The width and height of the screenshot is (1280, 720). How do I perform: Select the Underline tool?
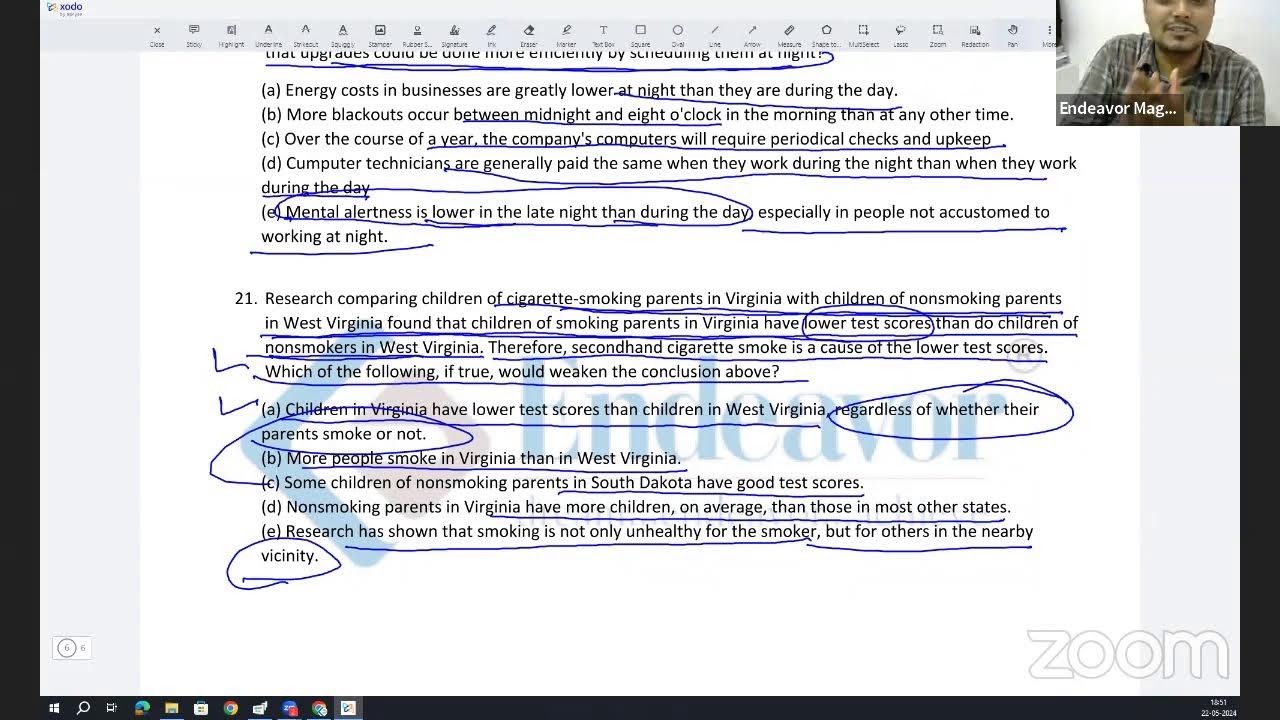pos(268,35)
